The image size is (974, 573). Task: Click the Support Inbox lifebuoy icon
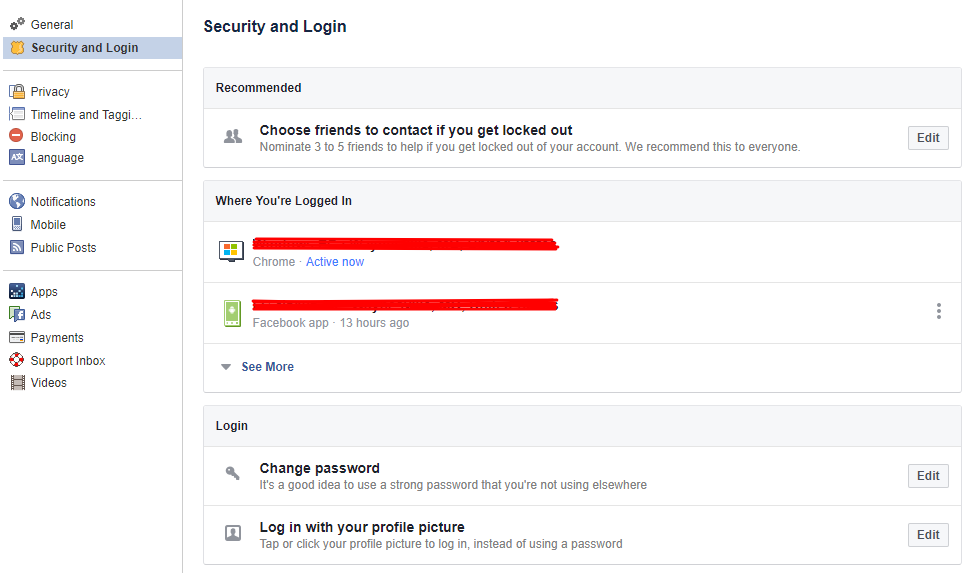[x=17, y=360]
